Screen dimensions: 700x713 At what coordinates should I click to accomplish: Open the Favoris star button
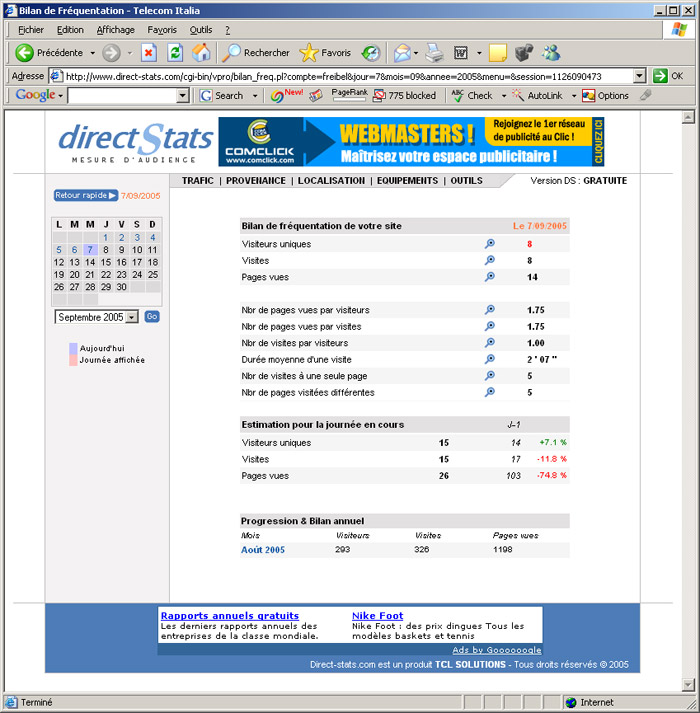click(x=325, y=53)
